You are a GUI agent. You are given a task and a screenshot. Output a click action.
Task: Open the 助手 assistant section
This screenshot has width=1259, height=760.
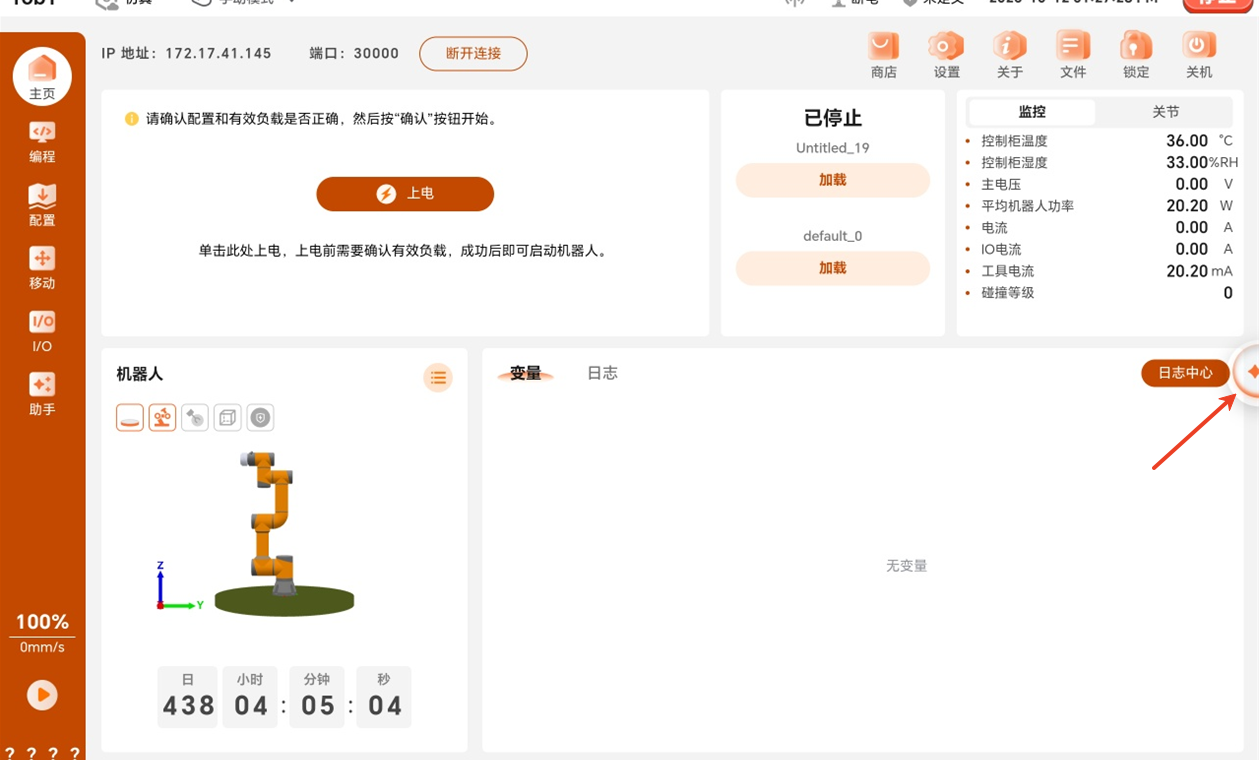[x=42, y=394]
